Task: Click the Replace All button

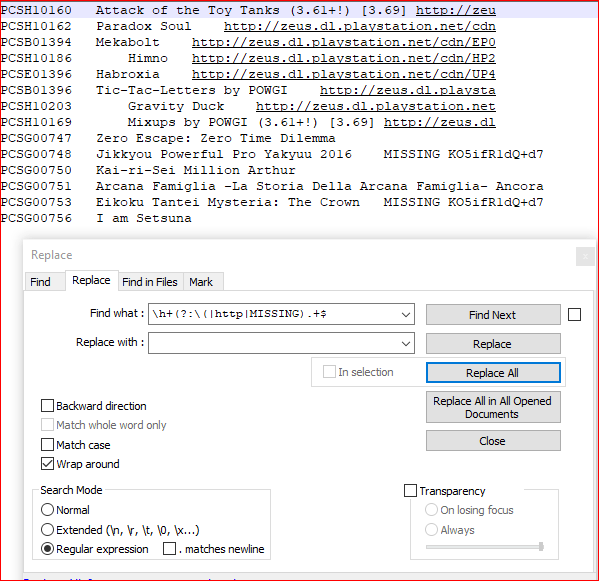Action: click(493, 373)
